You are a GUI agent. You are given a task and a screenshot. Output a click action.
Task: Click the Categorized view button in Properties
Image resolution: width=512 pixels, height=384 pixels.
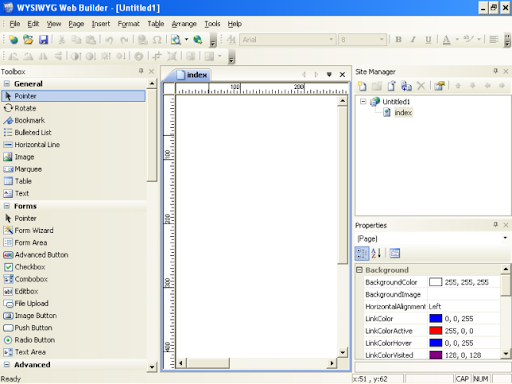[x=362, y=253]
